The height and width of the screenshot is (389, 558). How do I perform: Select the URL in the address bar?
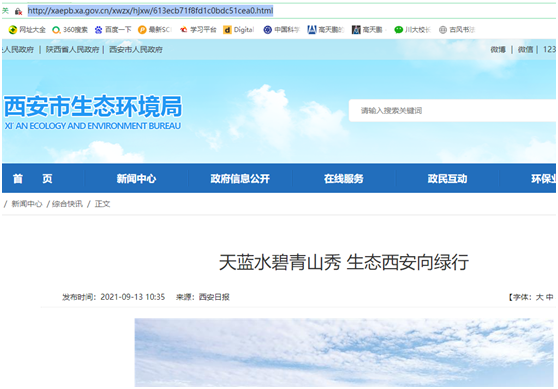point(151,11)
